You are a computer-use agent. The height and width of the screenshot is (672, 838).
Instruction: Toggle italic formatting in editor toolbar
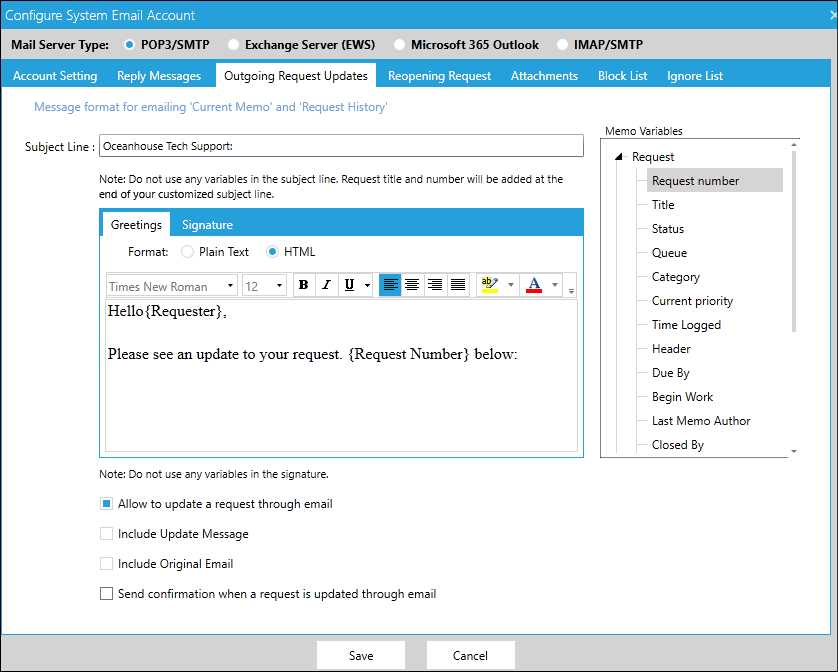[x=327, y=285]
